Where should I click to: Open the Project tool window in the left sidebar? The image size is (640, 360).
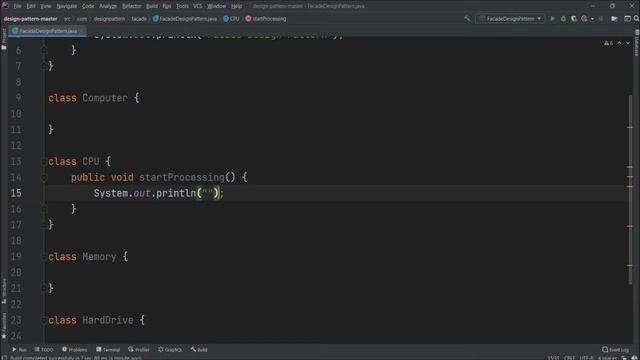[x=4, y=40]
